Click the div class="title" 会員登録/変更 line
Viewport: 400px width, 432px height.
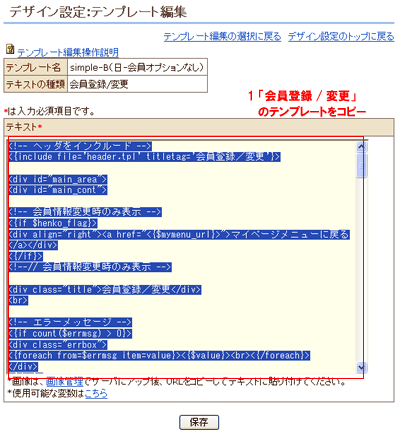(105, 290)
